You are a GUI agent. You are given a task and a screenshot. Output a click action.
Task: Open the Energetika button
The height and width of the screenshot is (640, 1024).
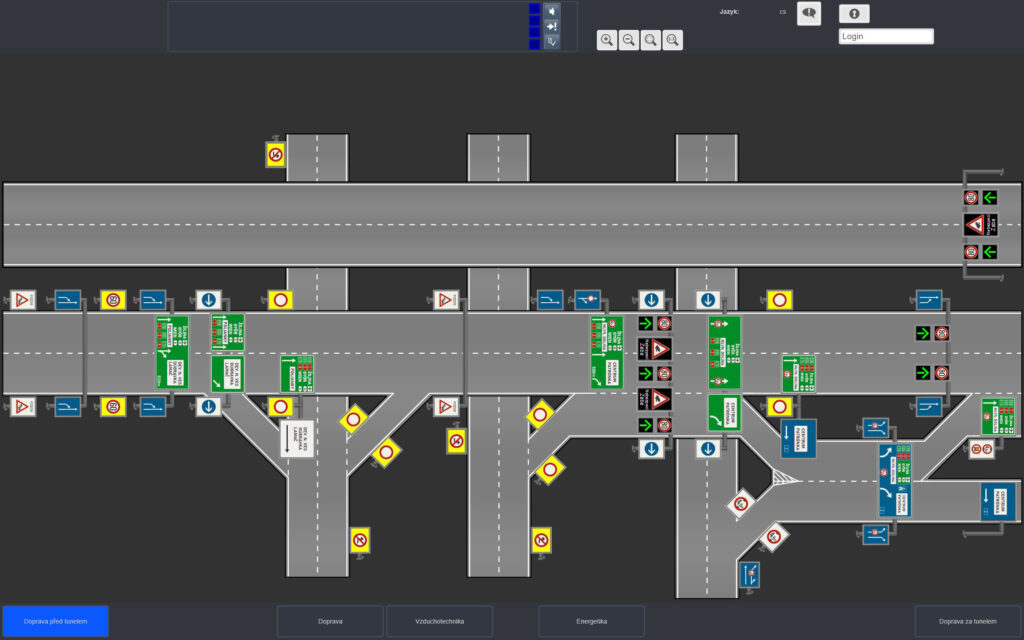tap(591, 621)
